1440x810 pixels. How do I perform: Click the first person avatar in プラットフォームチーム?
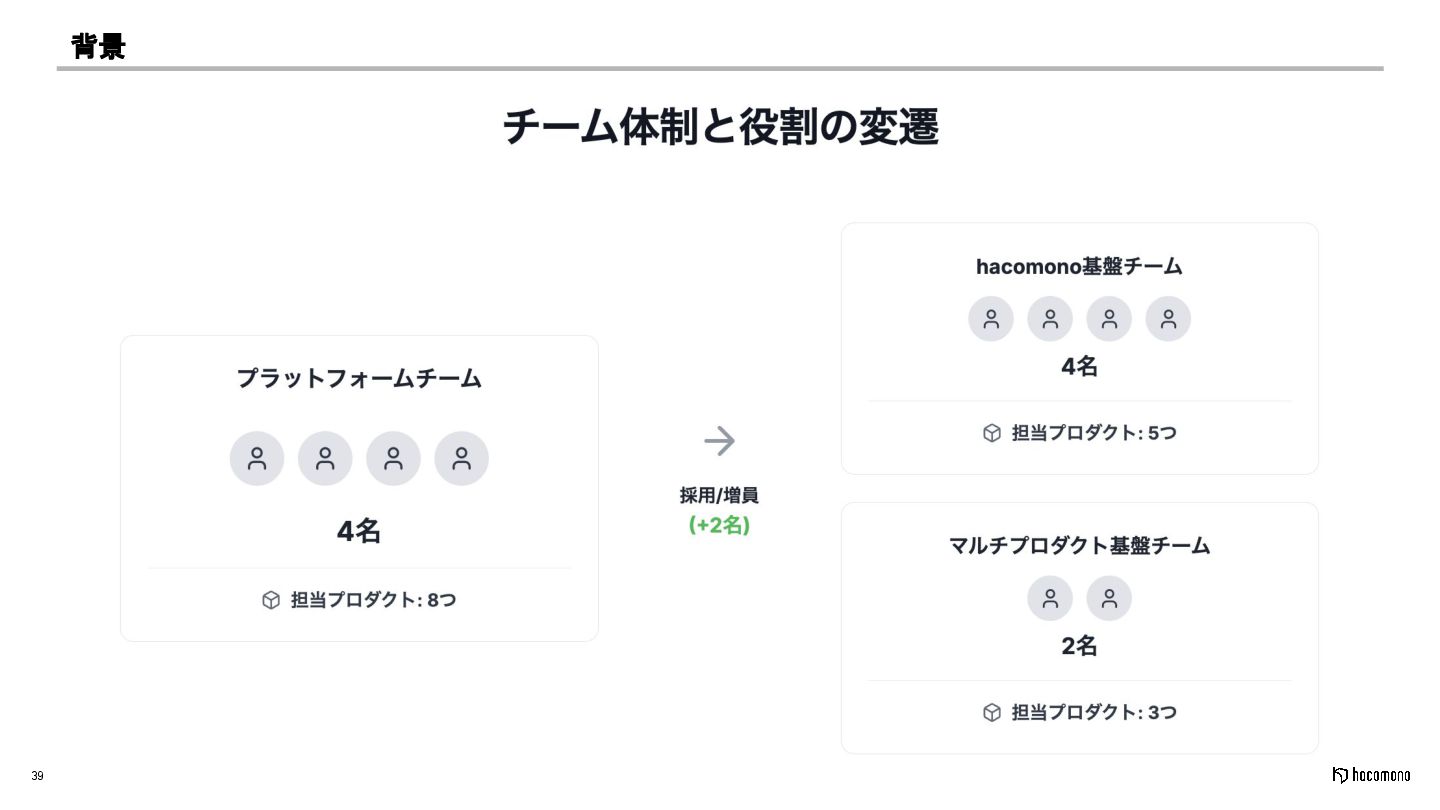257,459
